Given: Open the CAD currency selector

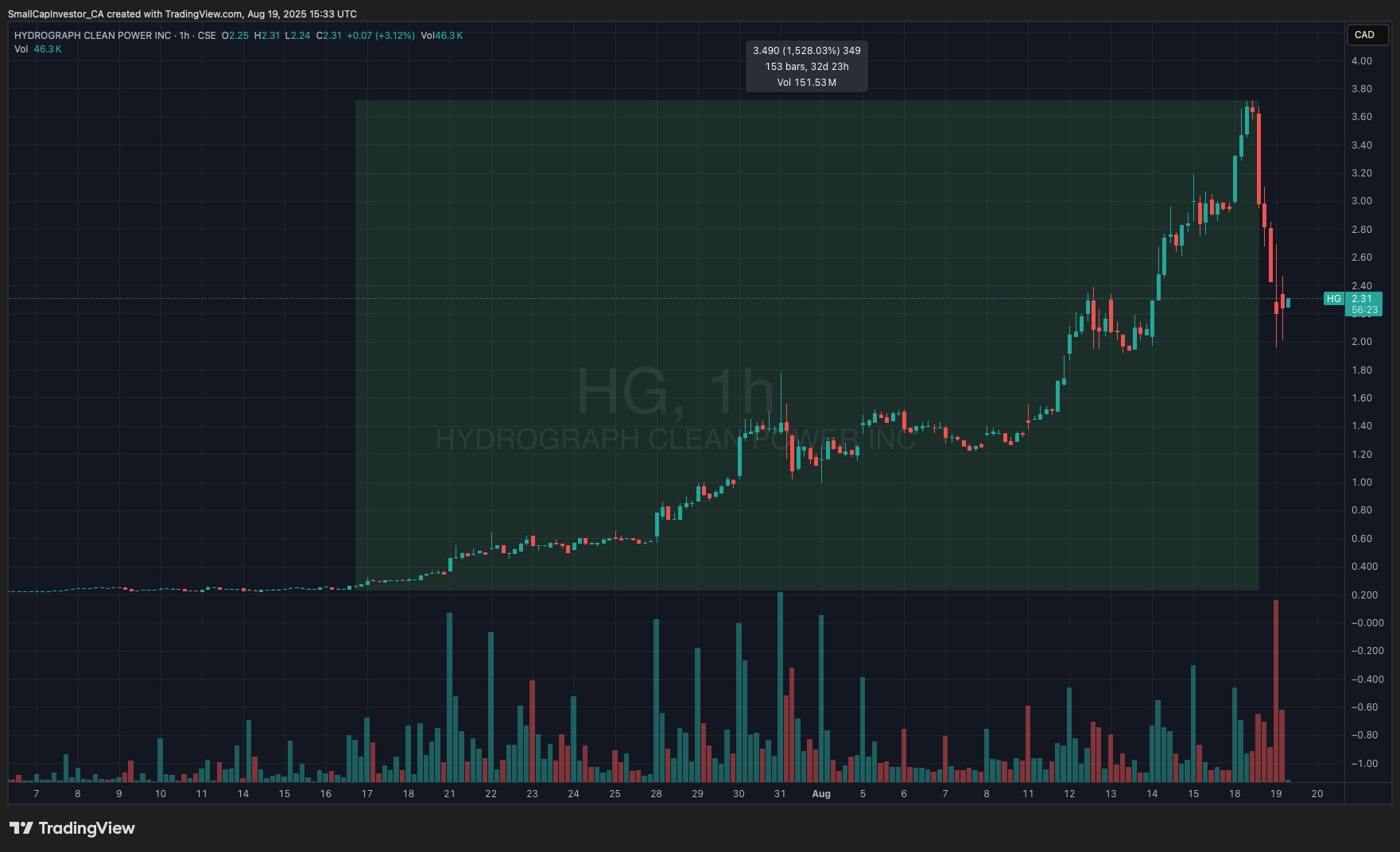Looking at the screenshot, I should click(1367, 35).
